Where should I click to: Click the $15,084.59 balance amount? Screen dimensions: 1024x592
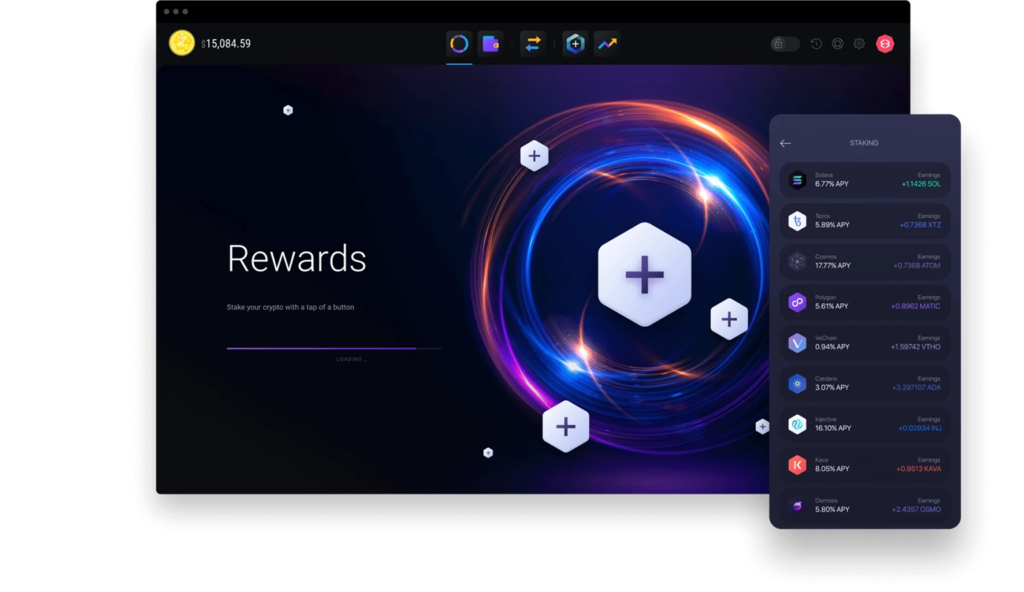[226, 44]
